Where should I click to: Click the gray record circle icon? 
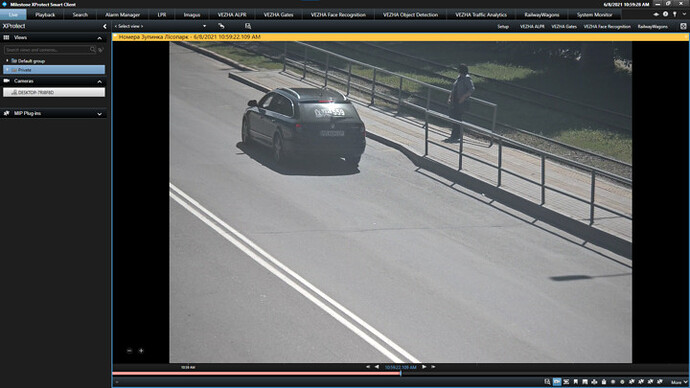coord(613,382)
